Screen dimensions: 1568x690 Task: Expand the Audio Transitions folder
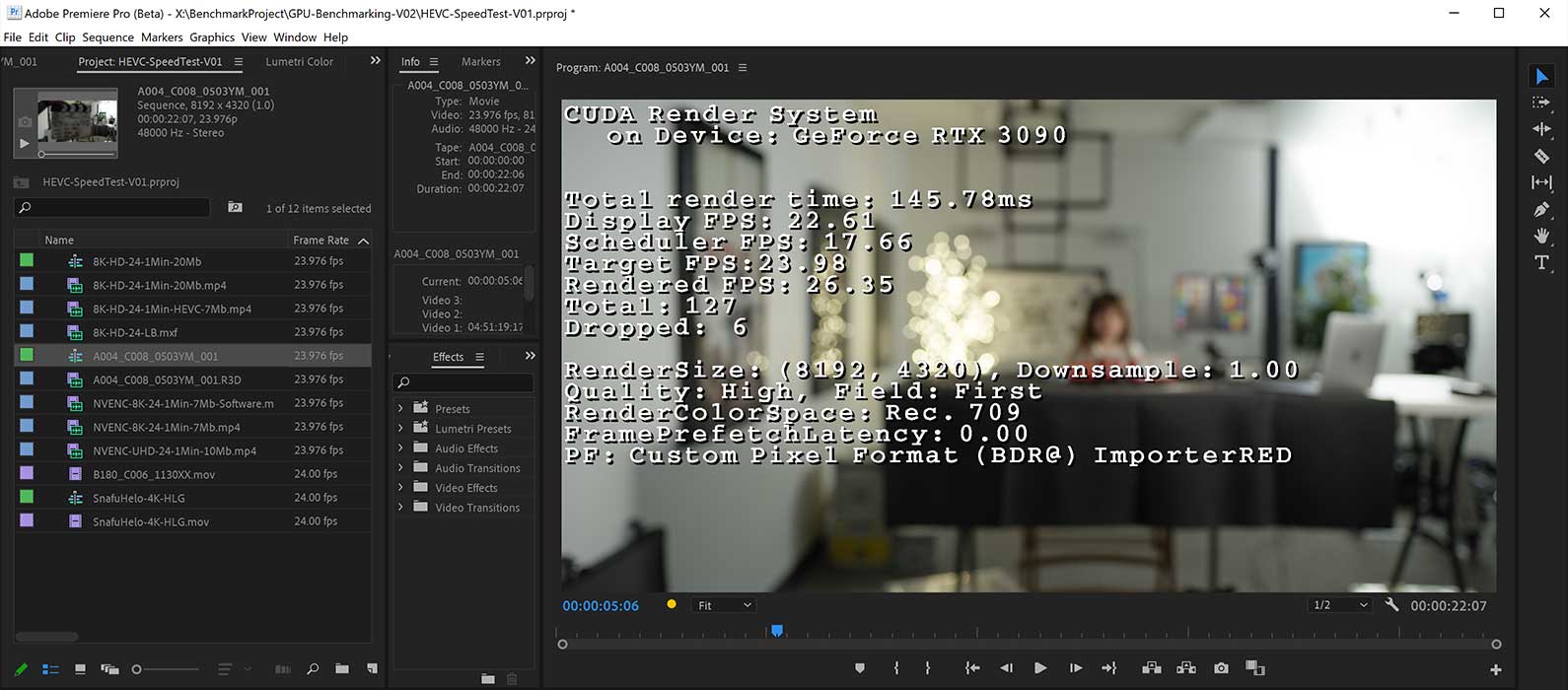(400, 467)
